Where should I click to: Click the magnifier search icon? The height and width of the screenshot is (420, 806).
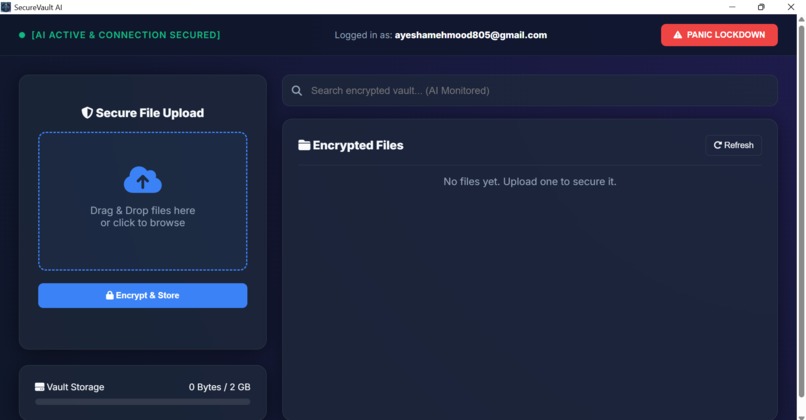(297, 91)
